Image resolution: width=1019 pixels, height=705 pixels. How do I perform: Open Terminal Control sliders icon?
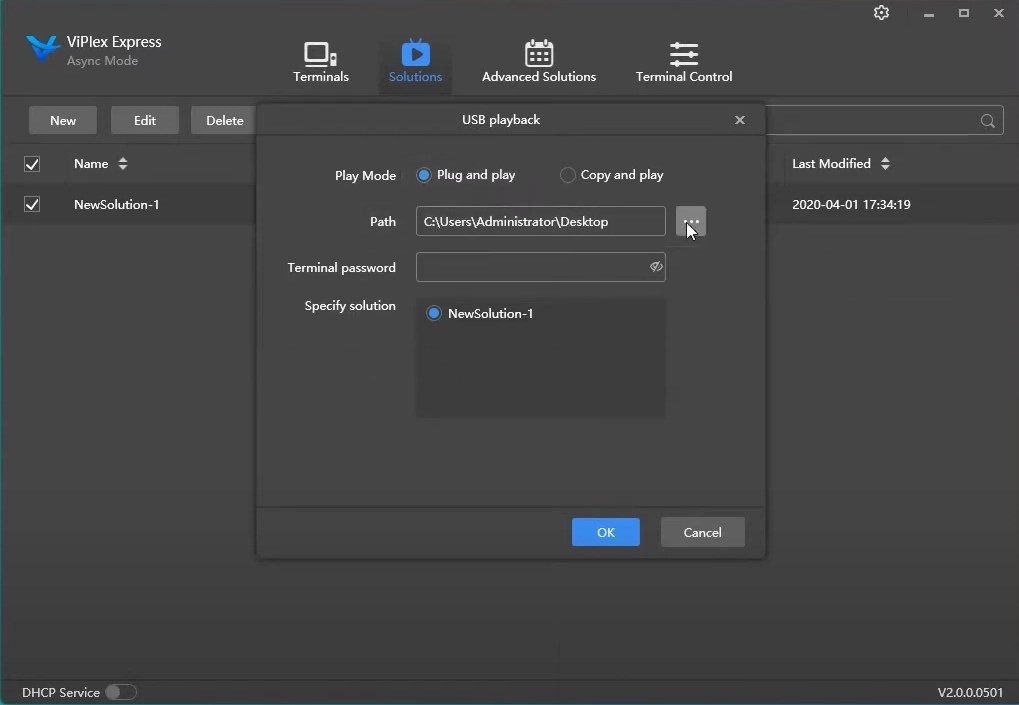point(684,54)
